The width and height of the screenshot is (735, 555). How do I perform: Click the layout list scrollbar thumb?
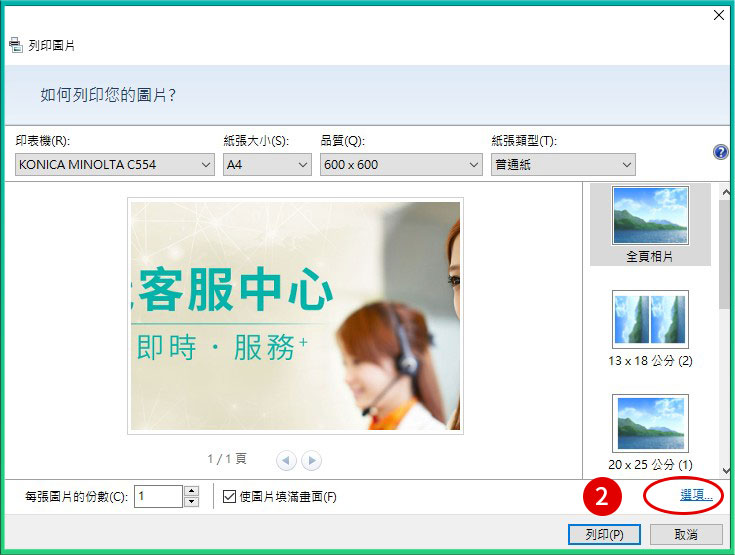(x=725, y=254)
